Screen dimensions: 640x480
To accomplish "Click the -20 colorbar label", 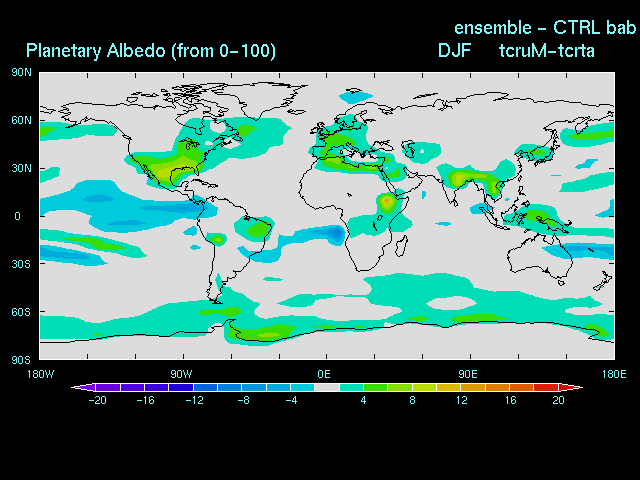I will pyautogui.click(x=97, y=400).
